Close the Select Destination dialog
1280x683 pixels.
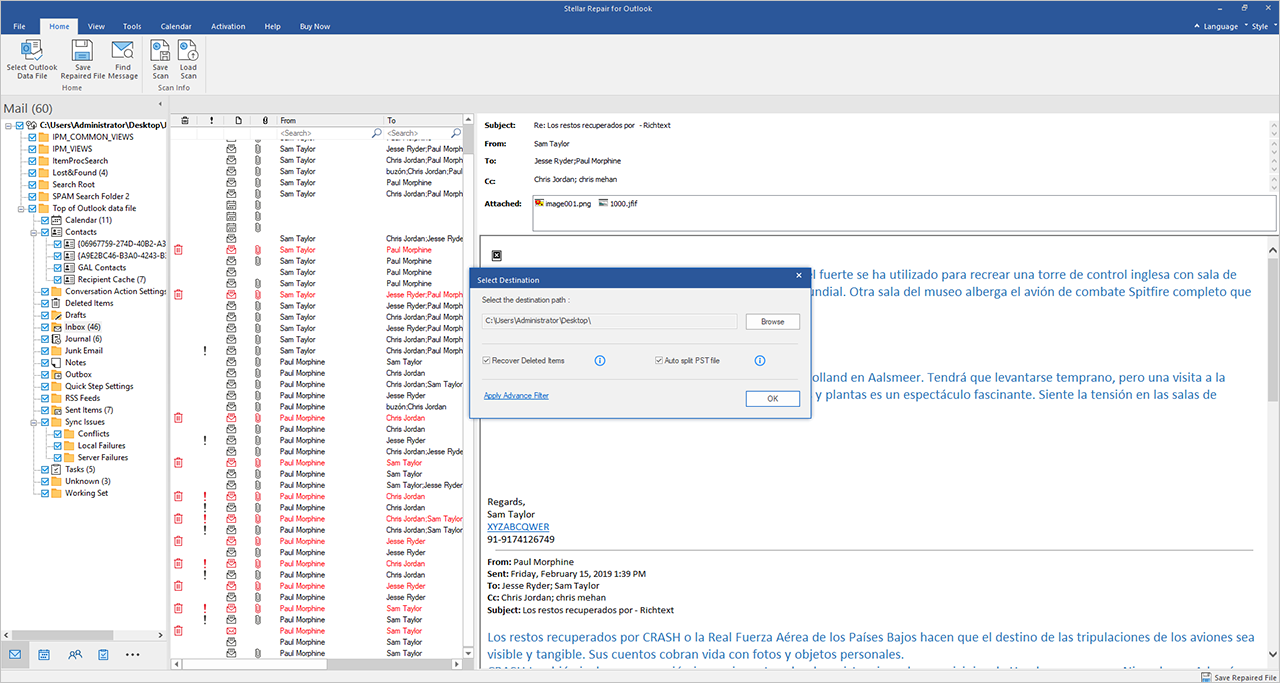tap(798, 276)
